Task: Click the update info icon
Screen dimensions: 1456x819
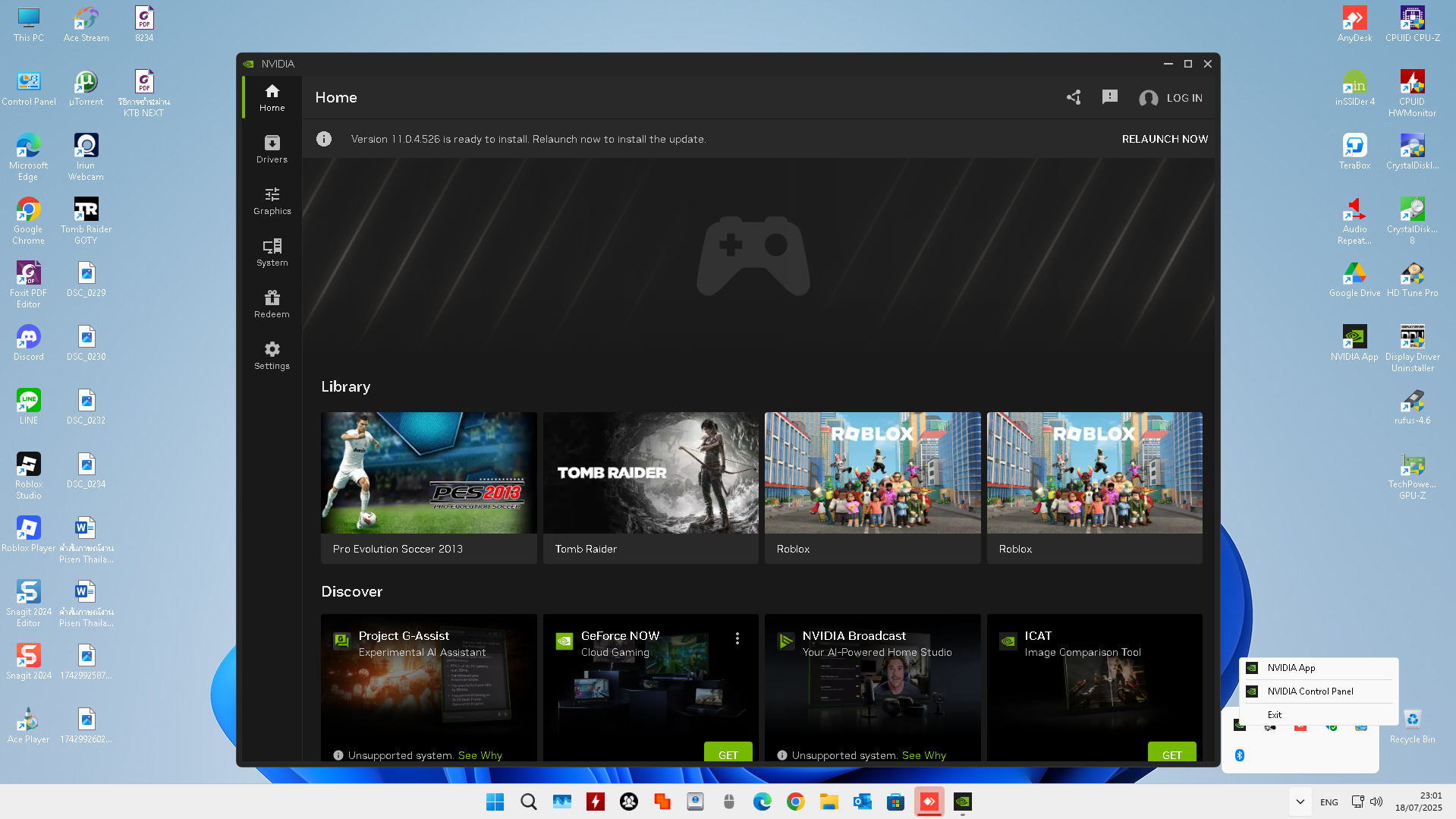Action: tap(324, 139)
